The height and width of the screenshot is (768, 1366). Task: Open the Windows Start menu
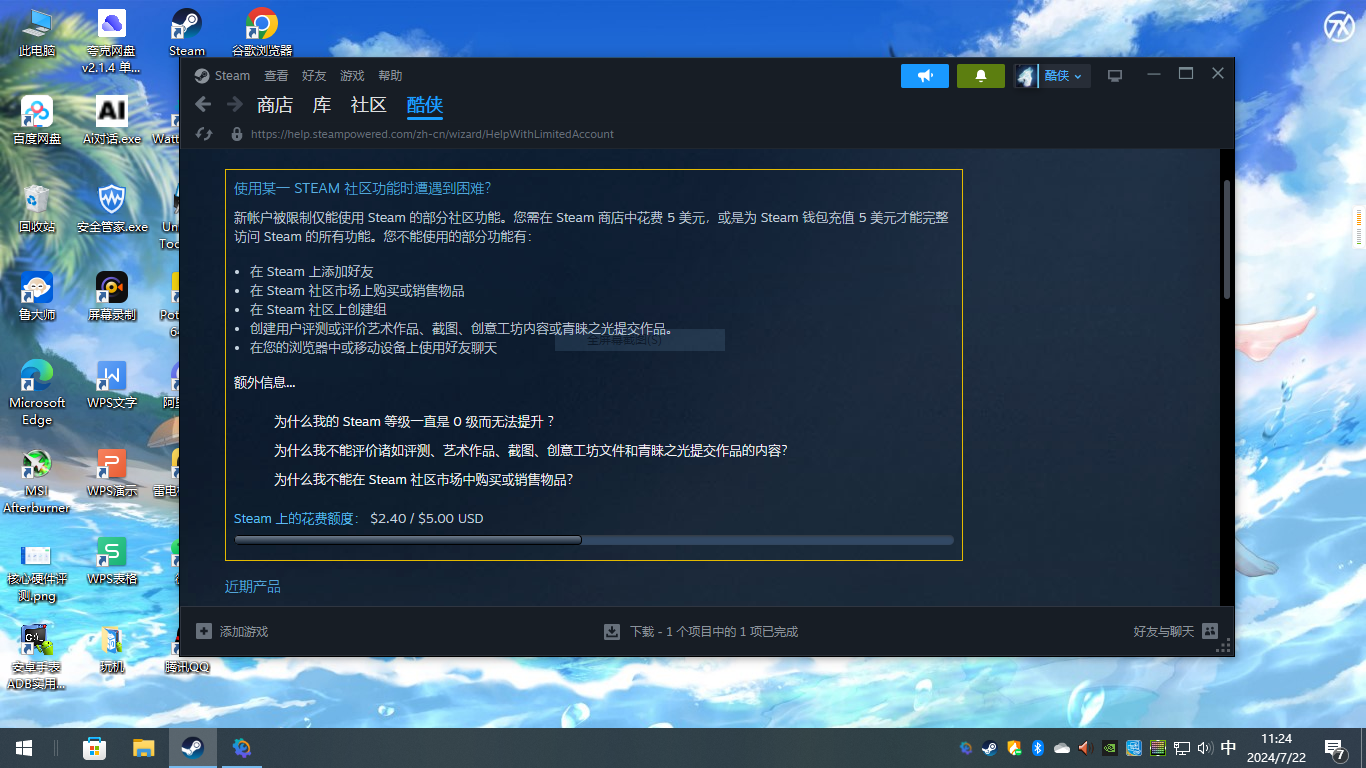click(x=24, y=748)
